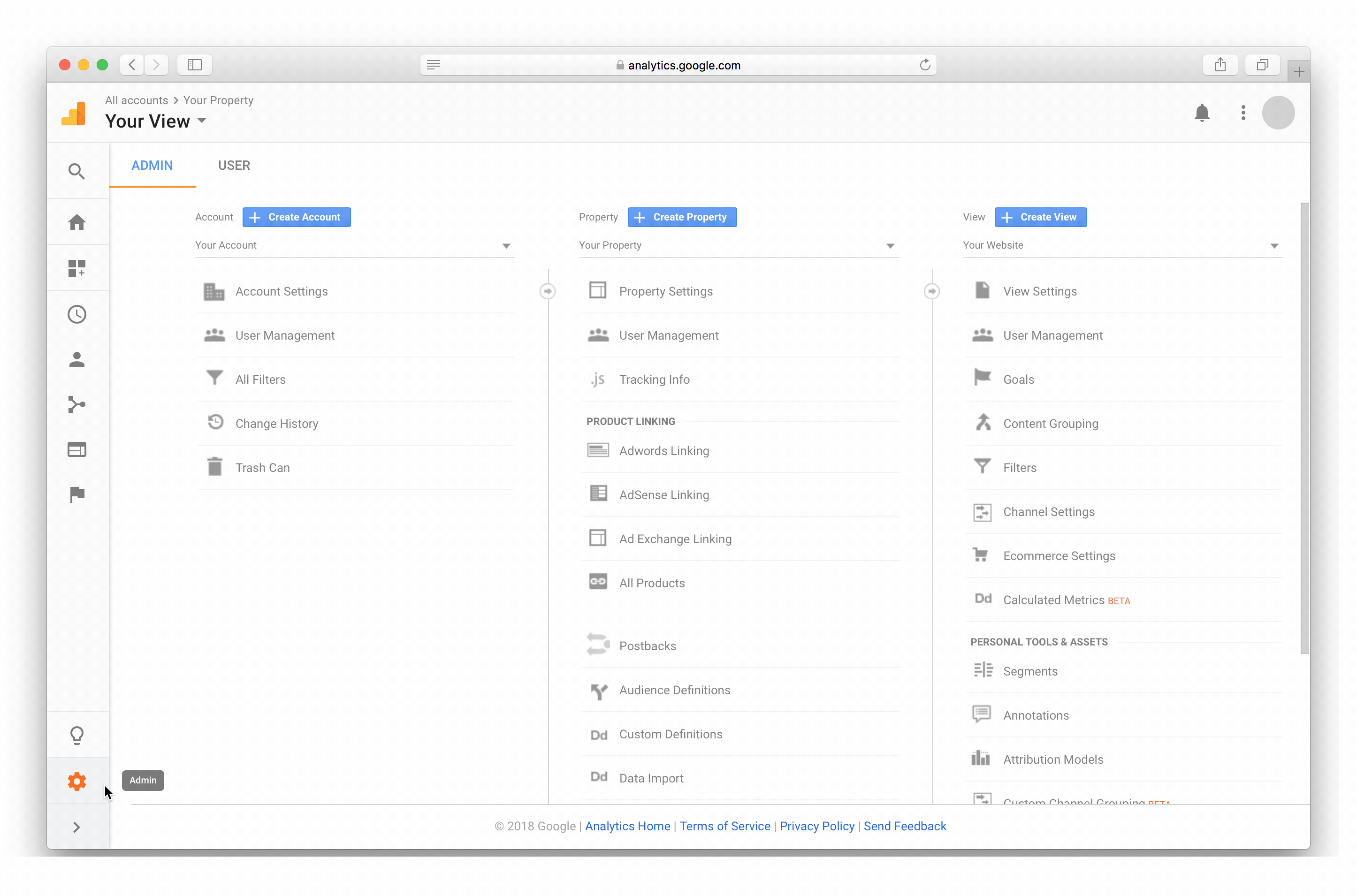
Task: Switch to the USER tab
Action: (234, 166)
